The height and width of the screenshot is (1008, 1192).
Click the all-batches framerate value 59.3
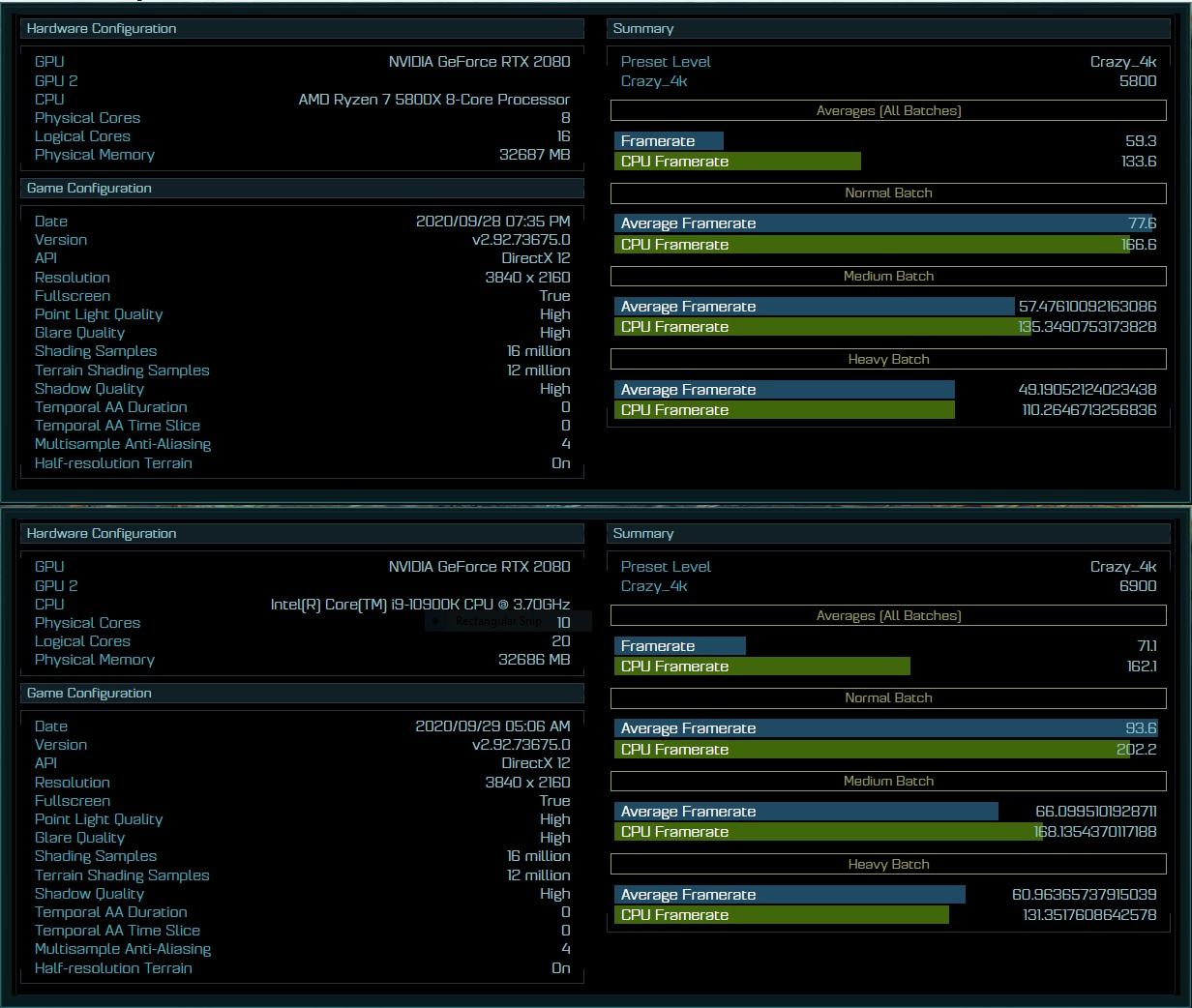[x=1141, y=141]
